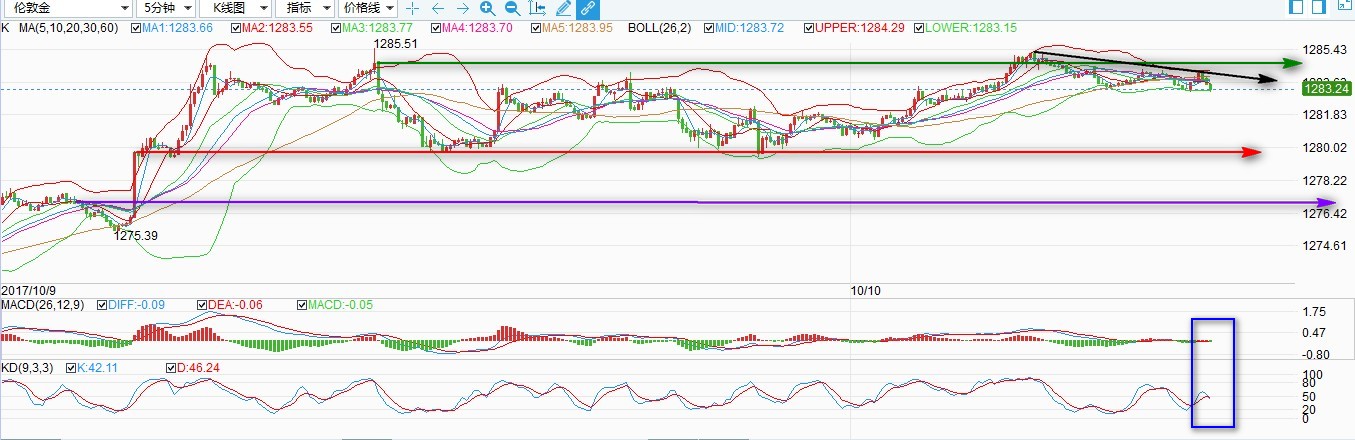Open the 价格线 price line menu

point(367,8)
